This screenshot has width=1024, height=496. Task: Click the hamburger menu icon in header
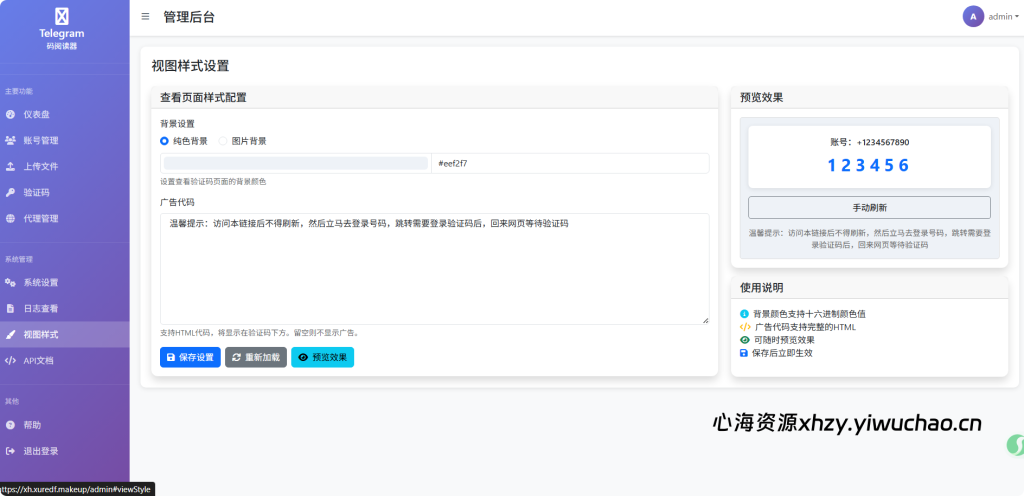tap(146, 17)
